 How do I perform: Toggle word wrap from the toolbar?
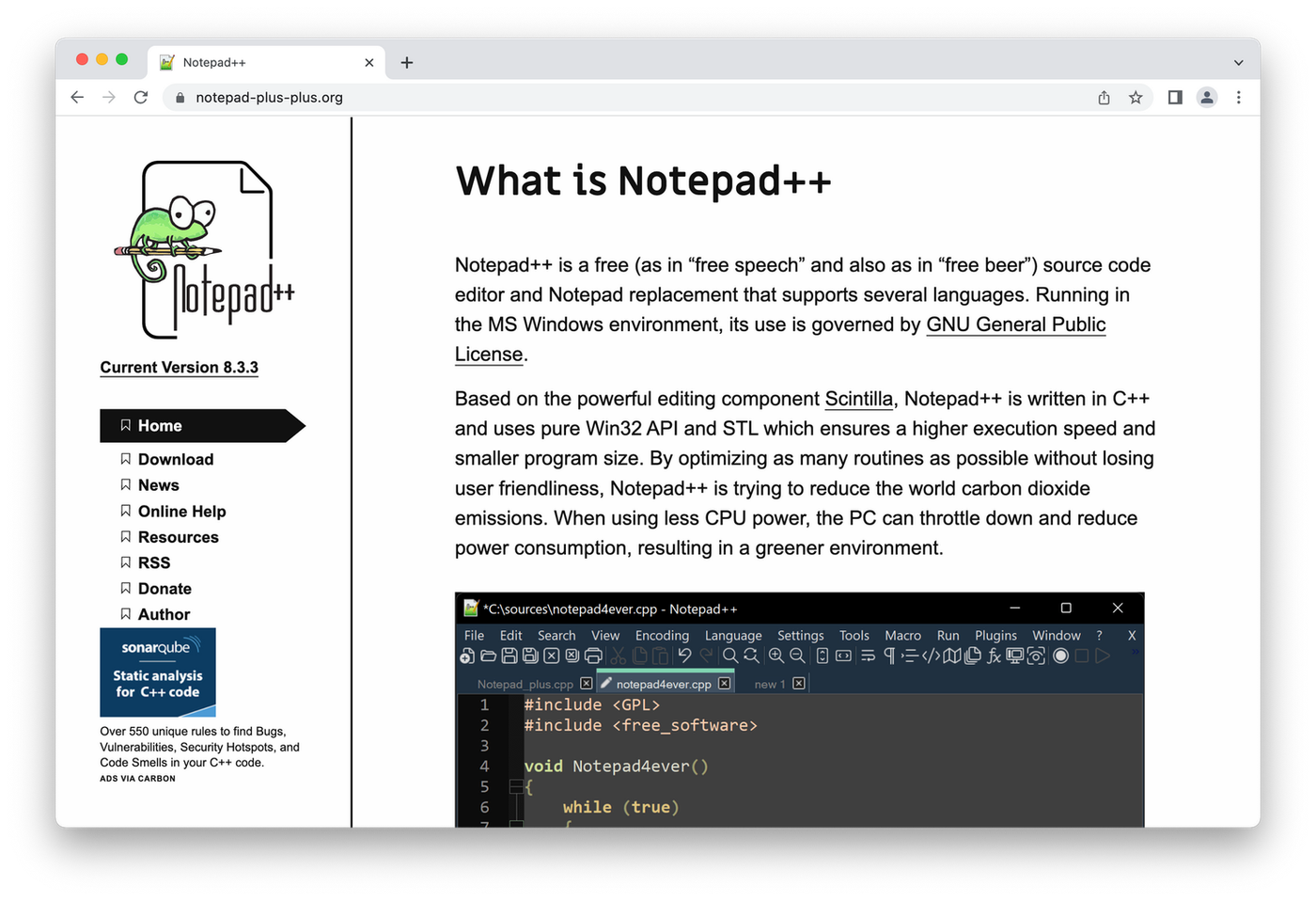click(x=868, y=656)
